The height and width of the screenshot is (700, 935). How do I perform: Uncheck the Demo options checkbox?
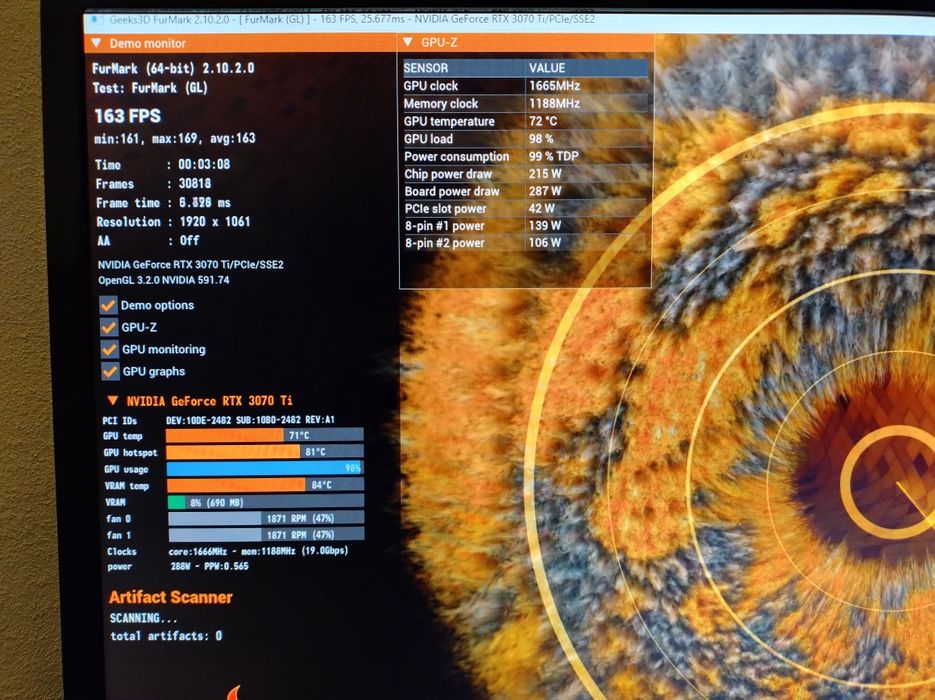click(108, 305)
